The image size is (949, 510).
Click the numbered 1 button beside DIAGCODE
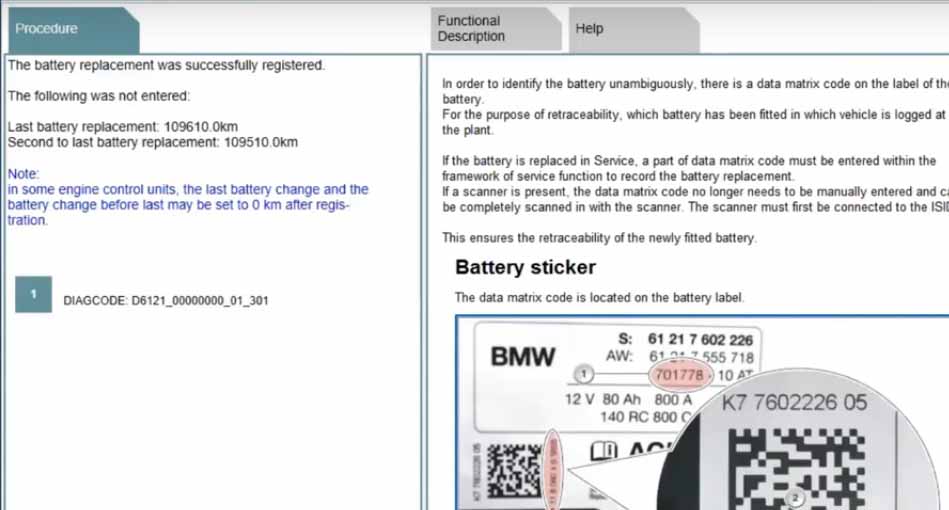(33, 294)
